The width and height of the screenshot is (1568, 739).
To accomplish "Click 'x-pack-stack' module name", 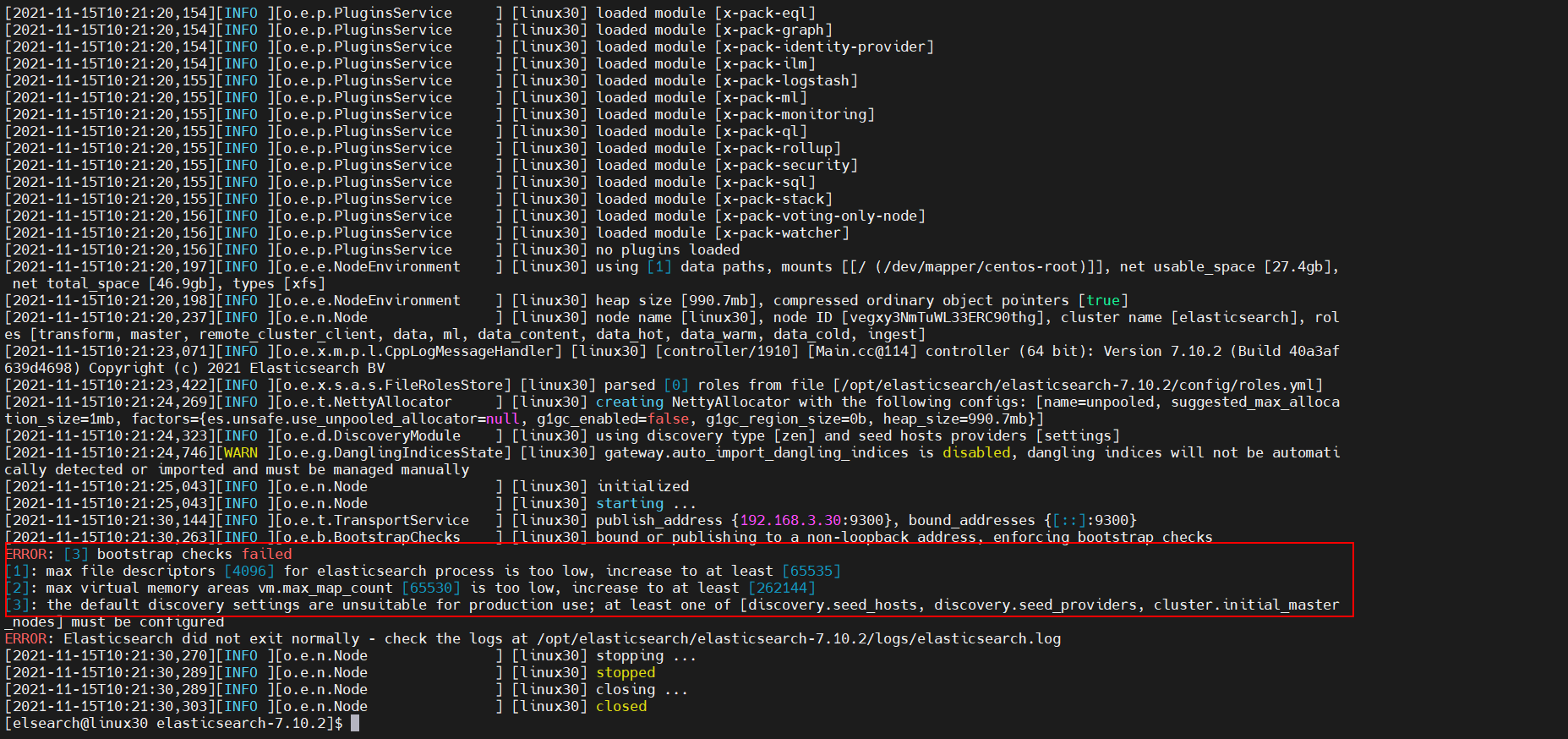I will coord(773,199).
